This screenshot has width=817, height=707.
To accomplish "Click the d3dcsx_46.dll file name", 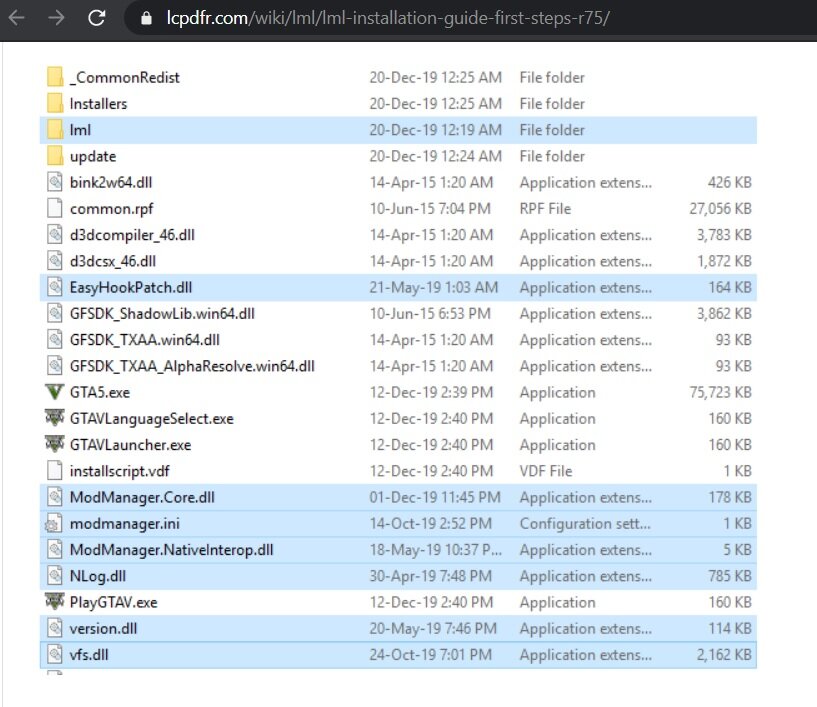I will pyautogui.click(x=113, y=261).
